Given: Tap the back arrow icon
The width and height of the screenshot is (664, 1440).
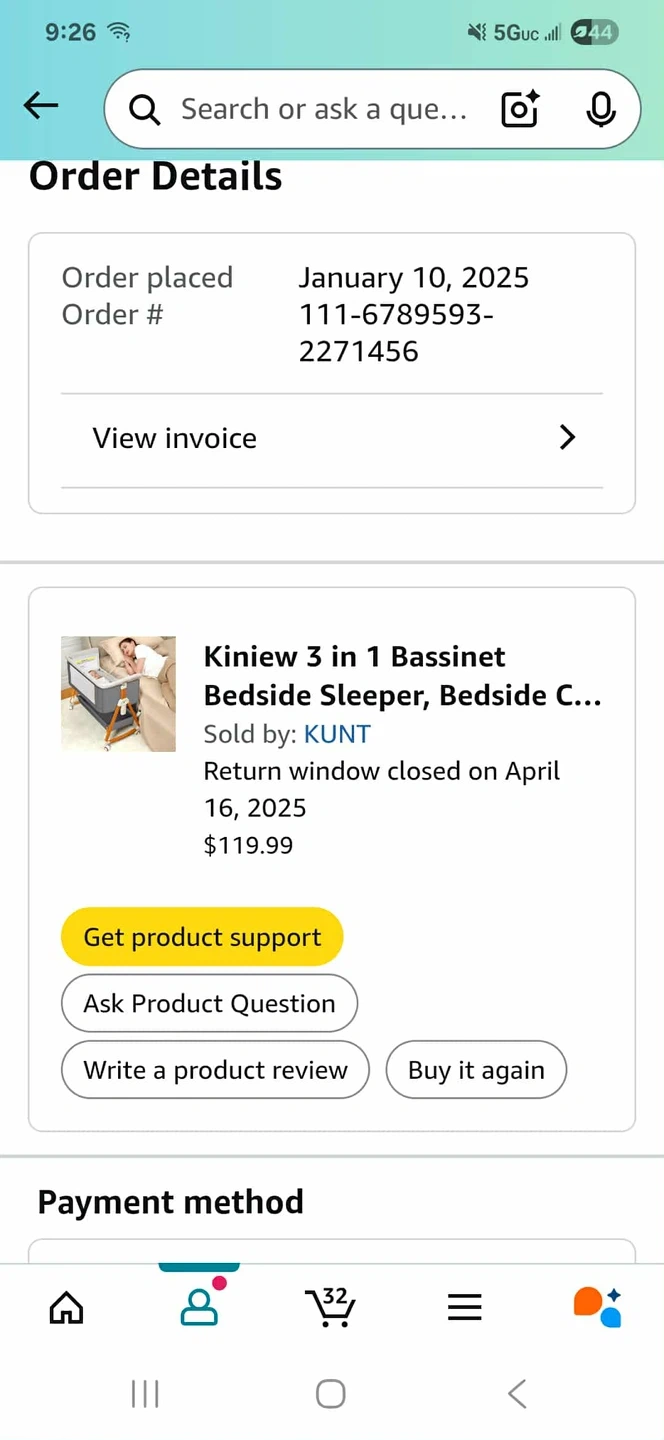Looking at the screenshot, I should (x=41, y=106).
